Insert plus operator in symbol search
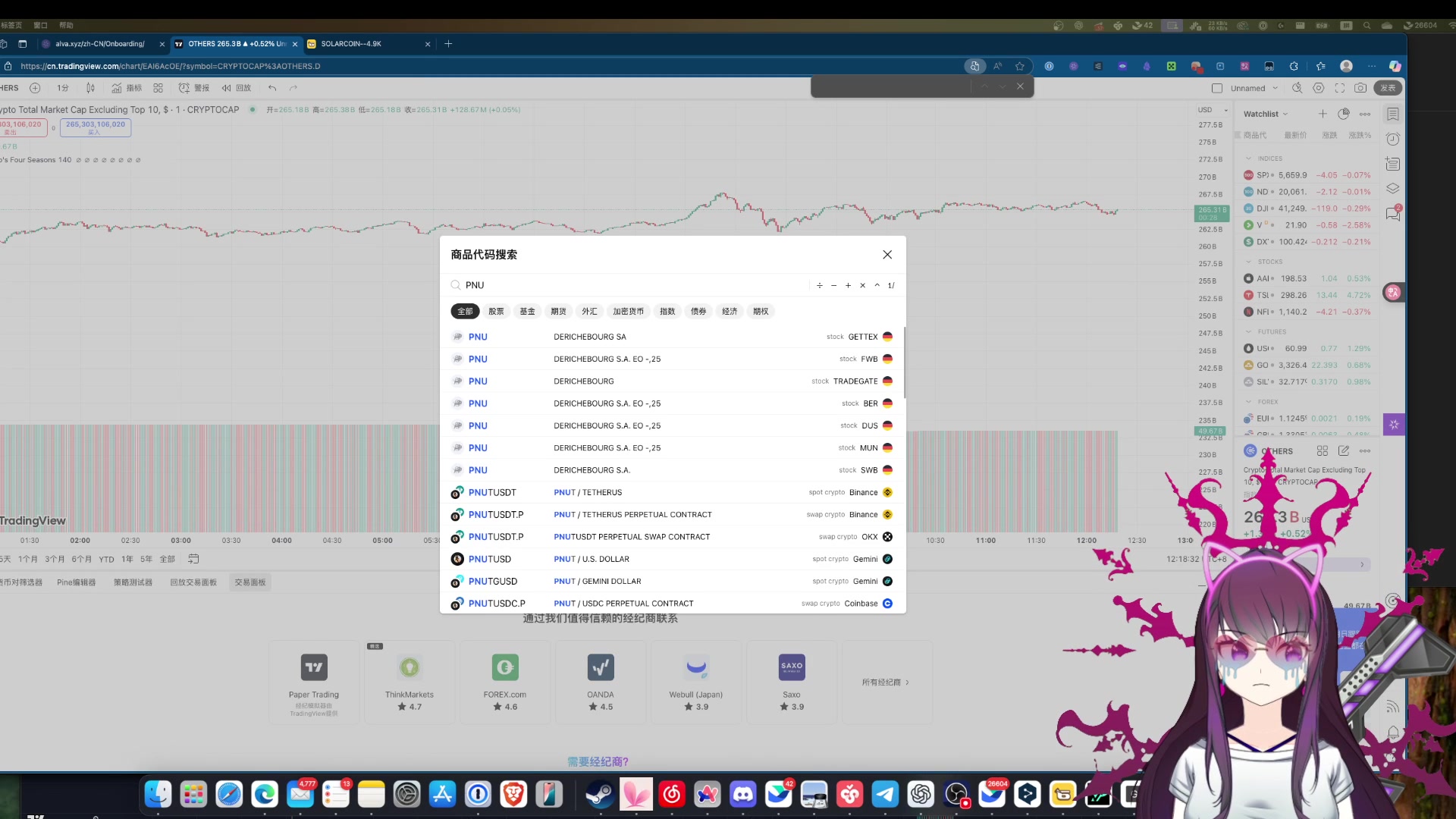 click(849, 286)
